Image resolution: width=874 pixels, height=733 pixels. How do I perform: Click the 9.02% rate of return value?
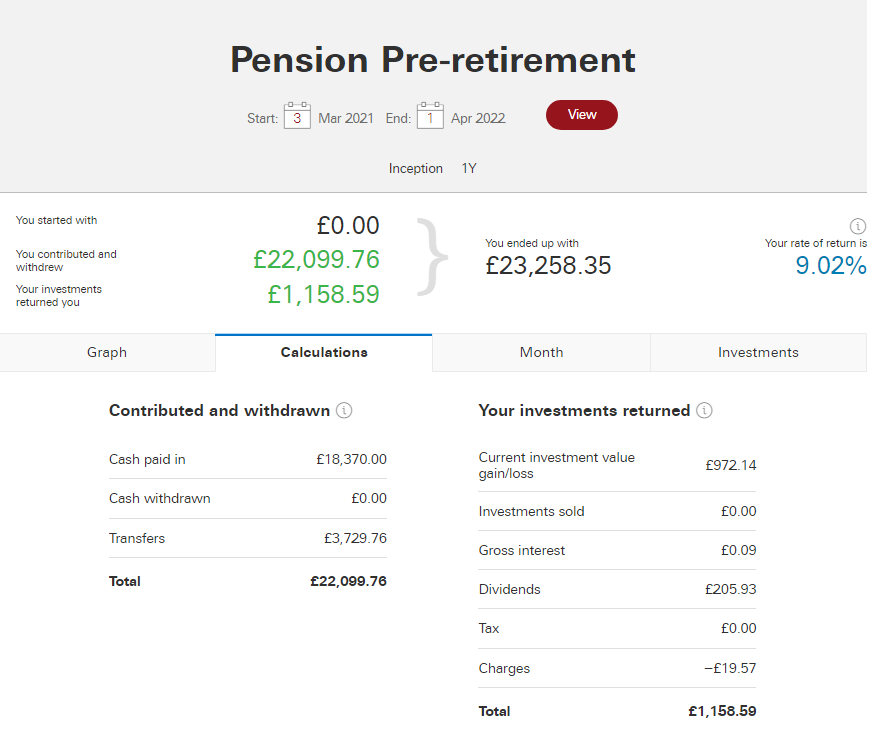831,265
